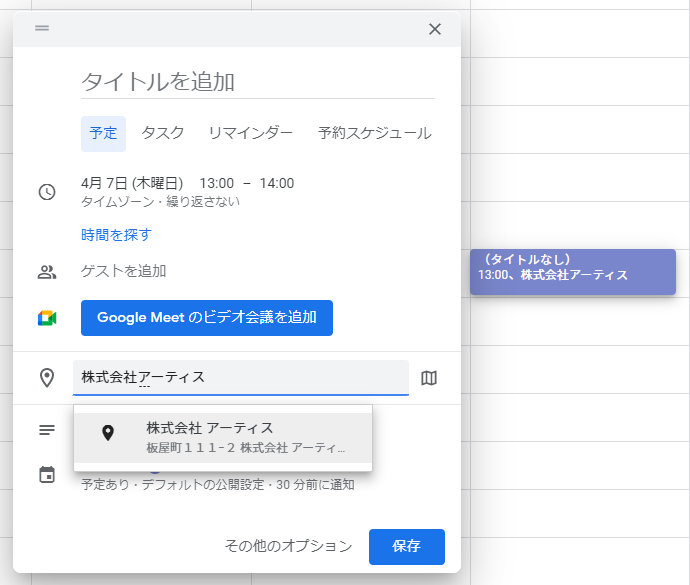
Task: Select the (タイトルなし) 13:00 calendar event
Action: pos(573,272)
